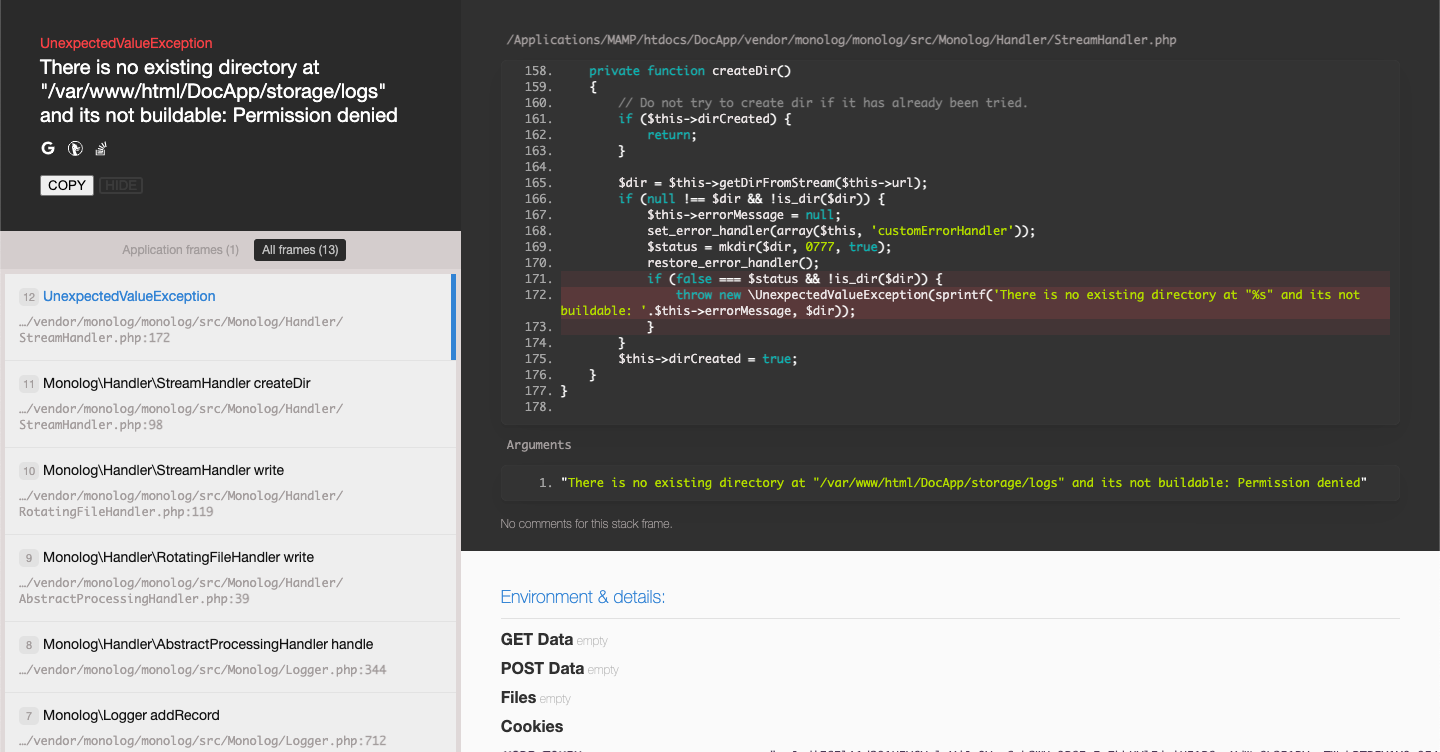
Task: Search the error on DuckDuckGo
Action: click(75, 148)
